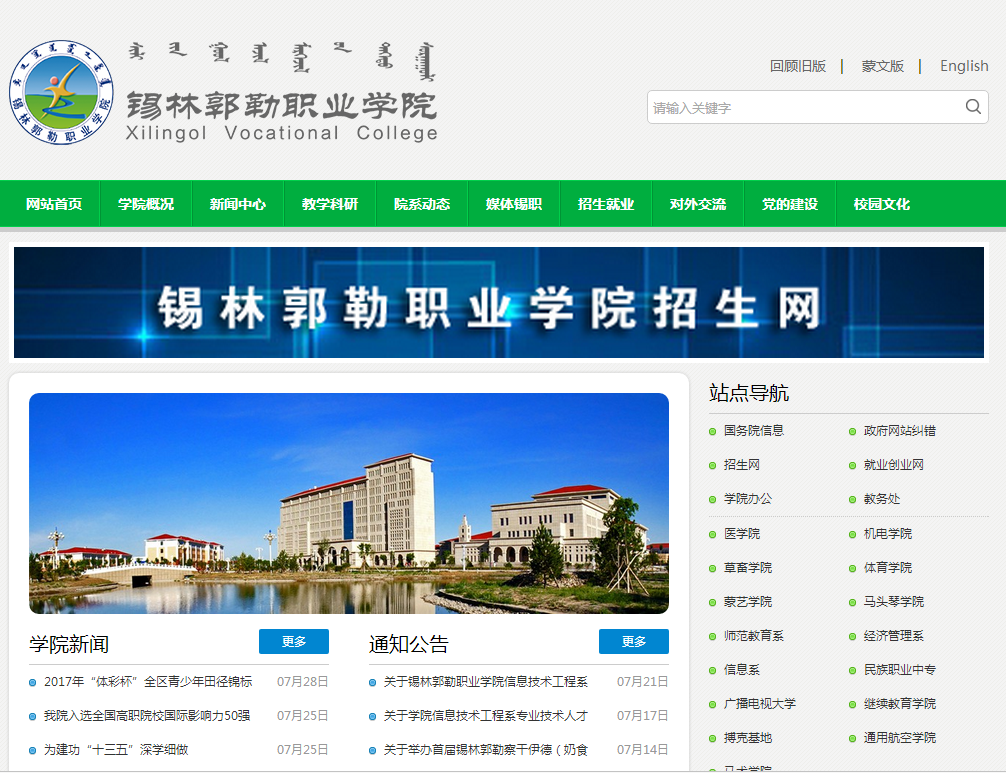Image resolution: width=1006 pixels, height=773 pixels.
Task: Open news item 我院入选全国高职院校国际影响力50强
Action: click(147, 716)
